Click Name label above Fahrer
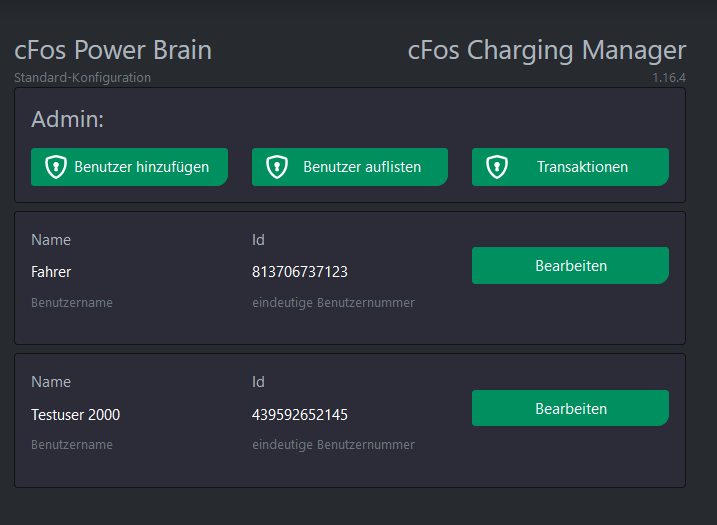This screenshot has height=525, width=717. [51, 240]
